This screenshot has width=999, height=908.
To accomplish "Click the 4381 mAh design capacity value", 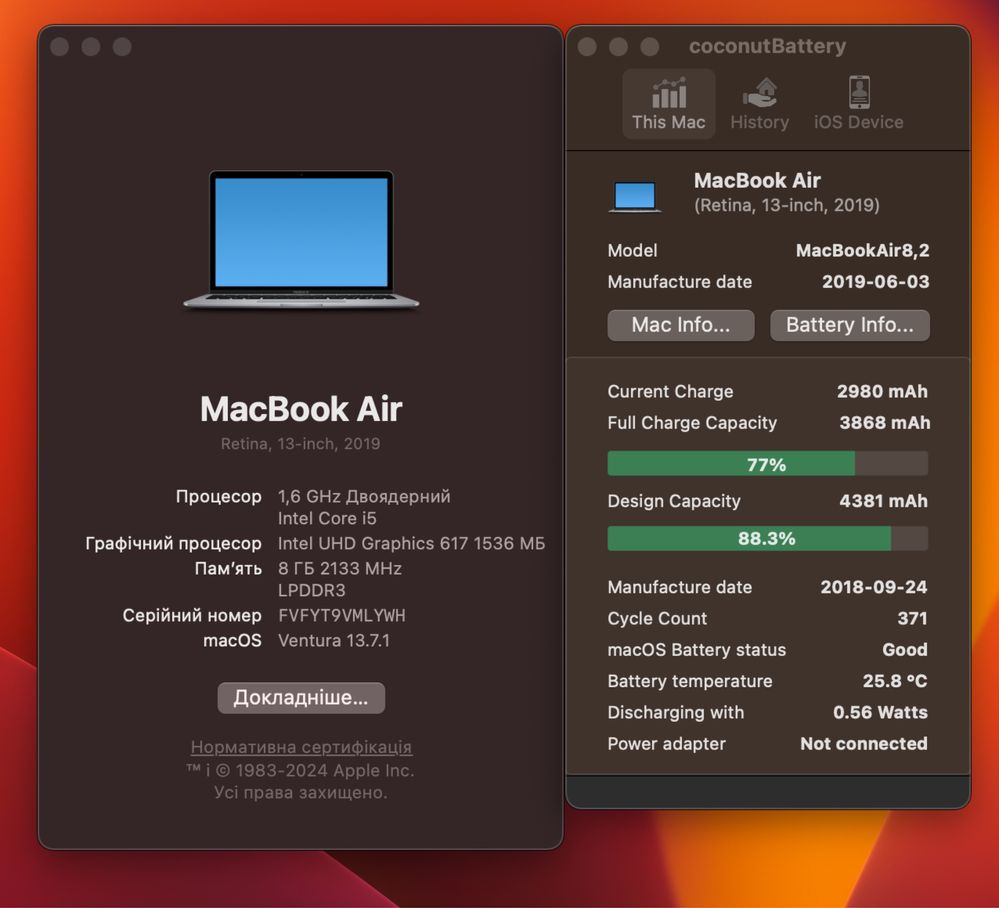I will pyautogui.click(x=883, y=501).
